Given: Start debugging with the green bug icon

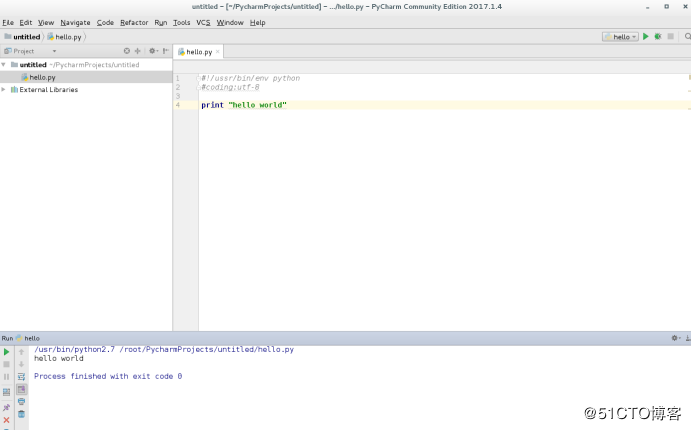Looking at the screenshot, I should pos(658,37).
